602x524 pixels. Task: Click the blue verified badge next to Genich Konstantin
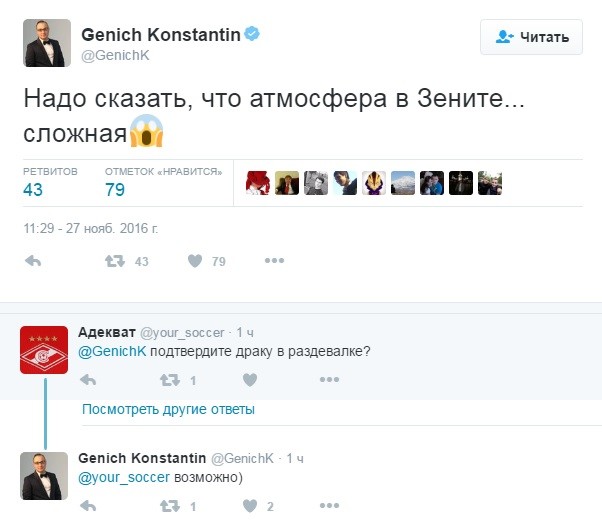254,34
